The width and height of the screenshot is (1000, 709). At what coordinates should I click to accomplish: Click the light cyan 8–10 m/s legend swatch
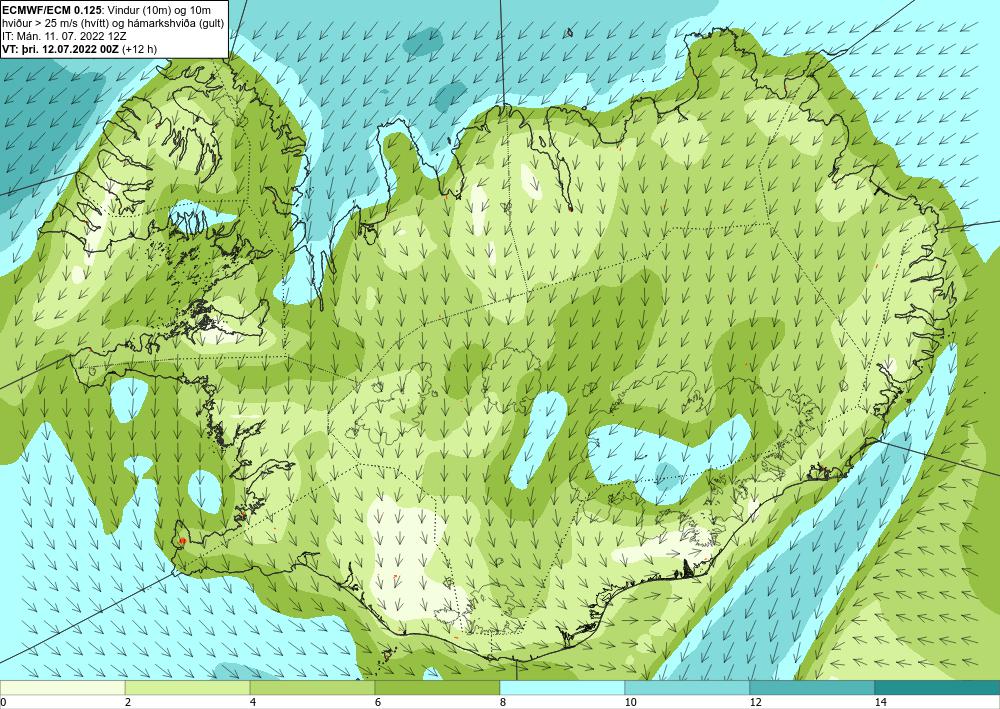(562, 688)
